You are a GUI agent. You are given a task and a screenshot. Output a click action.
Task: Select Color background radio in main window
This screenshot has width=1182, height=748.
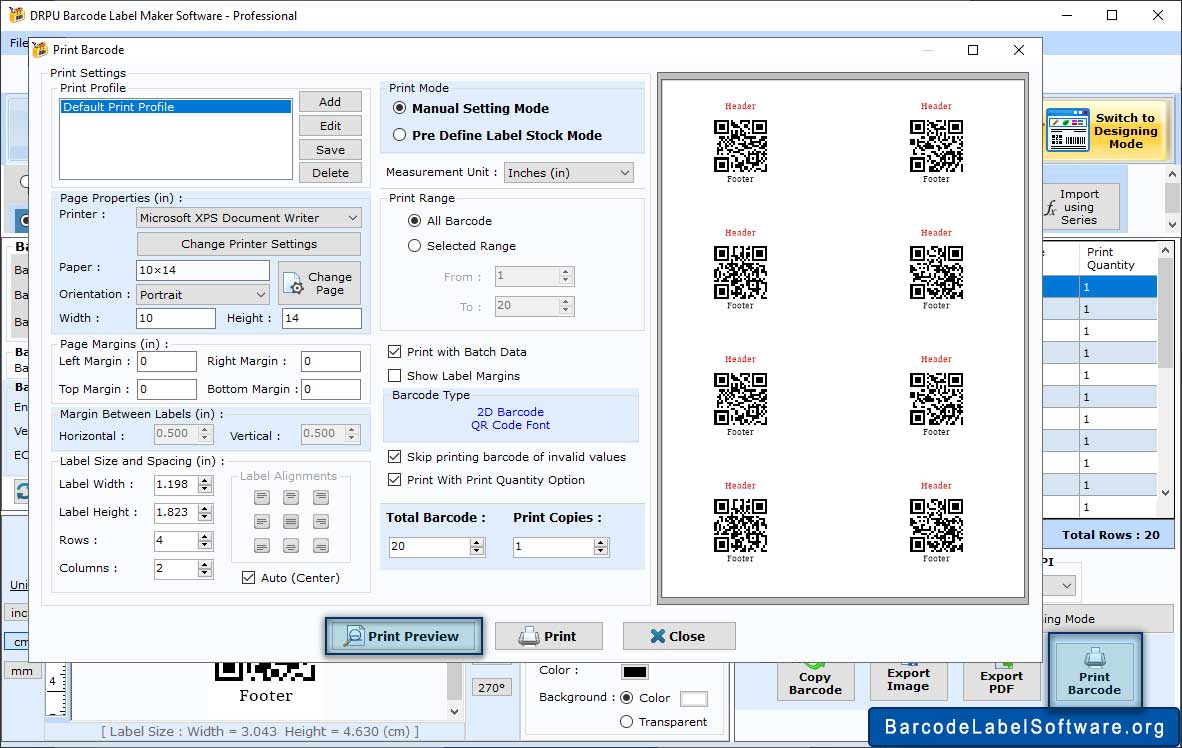click(626, 698)
